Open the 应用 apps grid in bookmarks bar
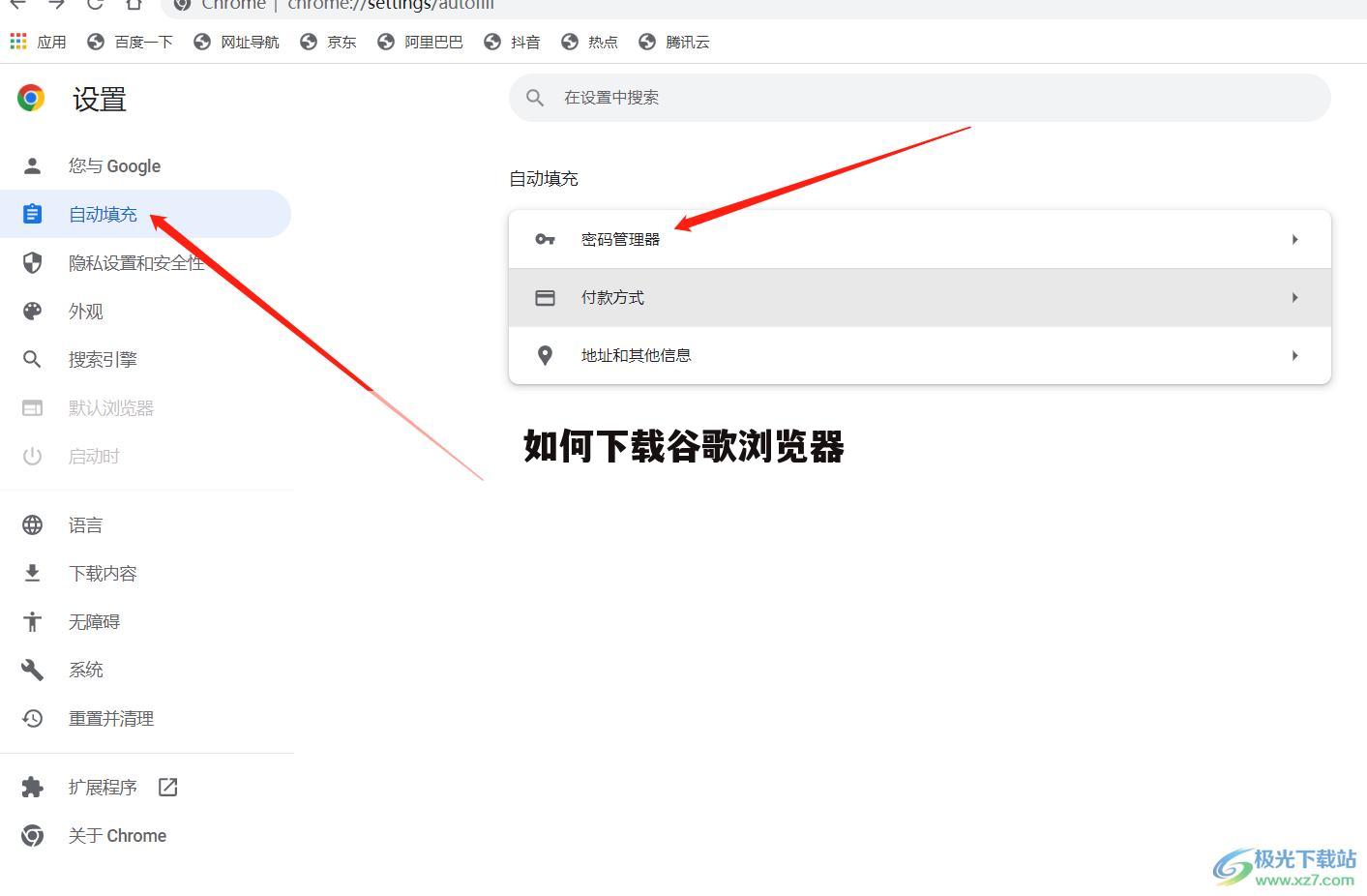The height and width of the screenshot is (896, 1367). [x=38, y=42]
